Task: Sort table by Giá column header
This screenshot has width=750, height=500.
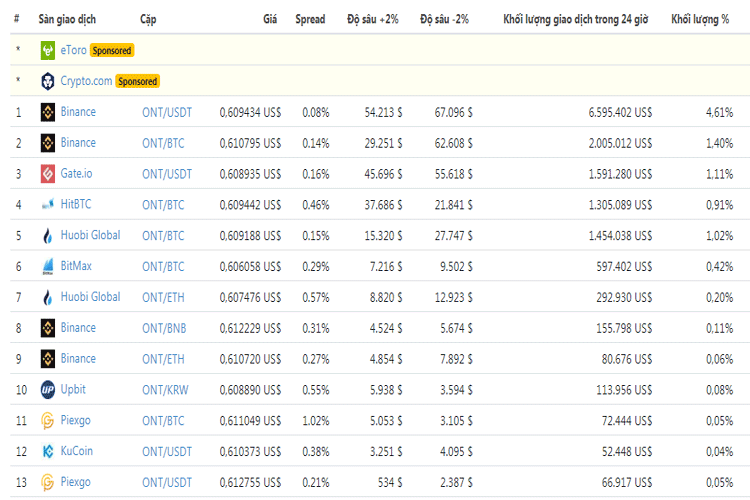Action: [x=270, y=19]
